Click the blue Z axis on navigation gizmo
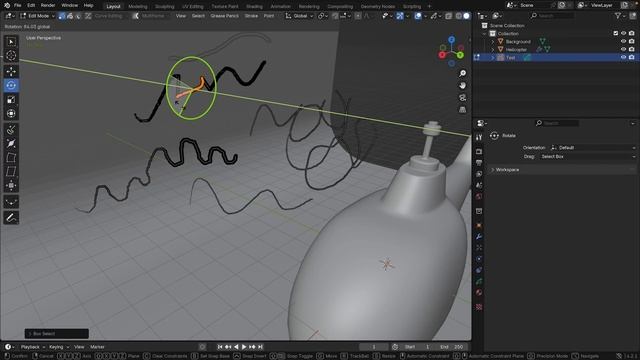 pos(451,40)
